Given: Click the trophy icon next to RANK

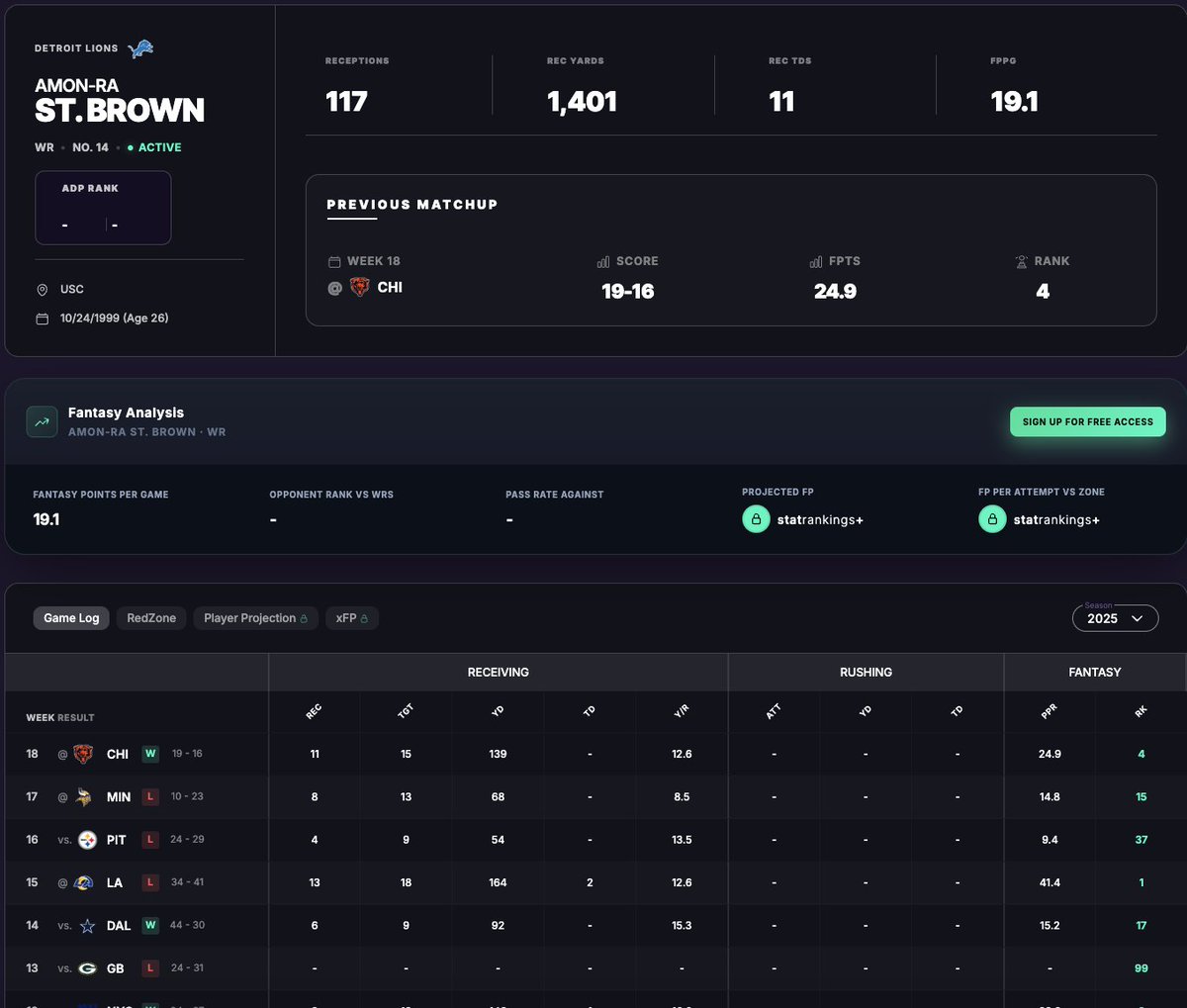Looking at the screenshot, I should coord(1022,262).
